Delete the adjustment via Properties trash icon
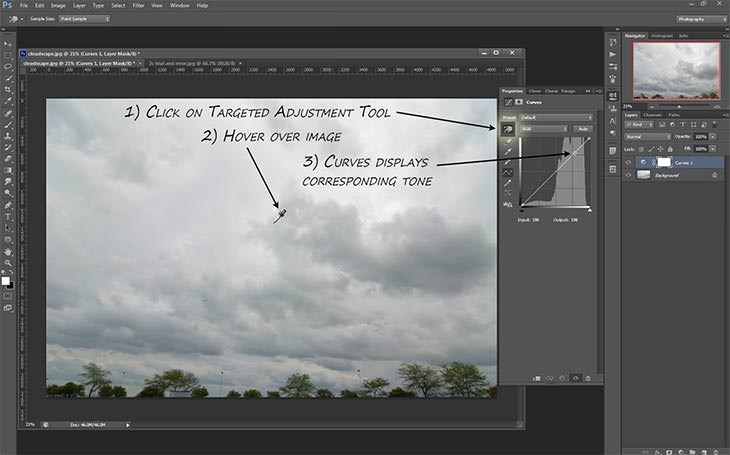730x455 pixels. [588, 378]
